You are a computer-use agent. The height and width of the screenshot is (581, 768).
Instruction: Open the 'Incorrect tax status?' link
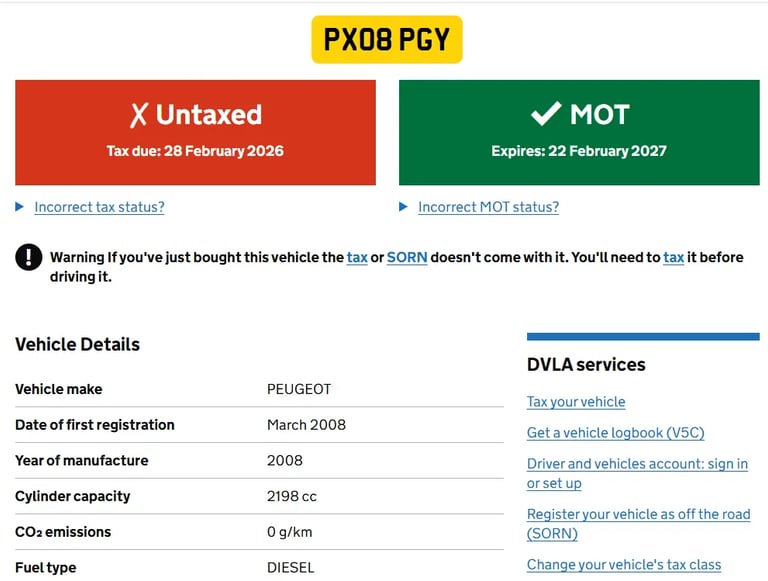point(99,207)
